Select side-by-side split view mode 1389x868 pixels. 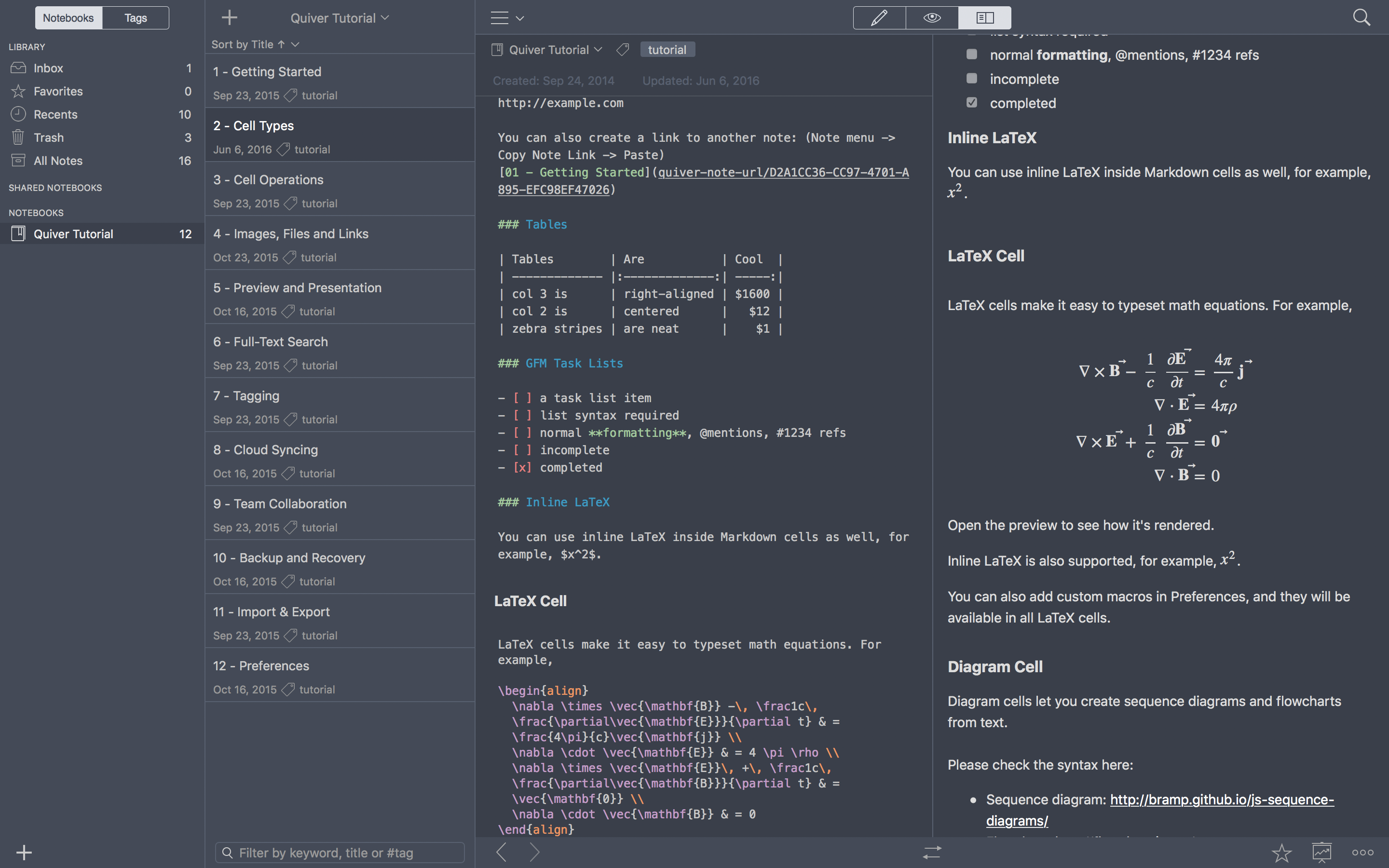click(x=984, y=18)
